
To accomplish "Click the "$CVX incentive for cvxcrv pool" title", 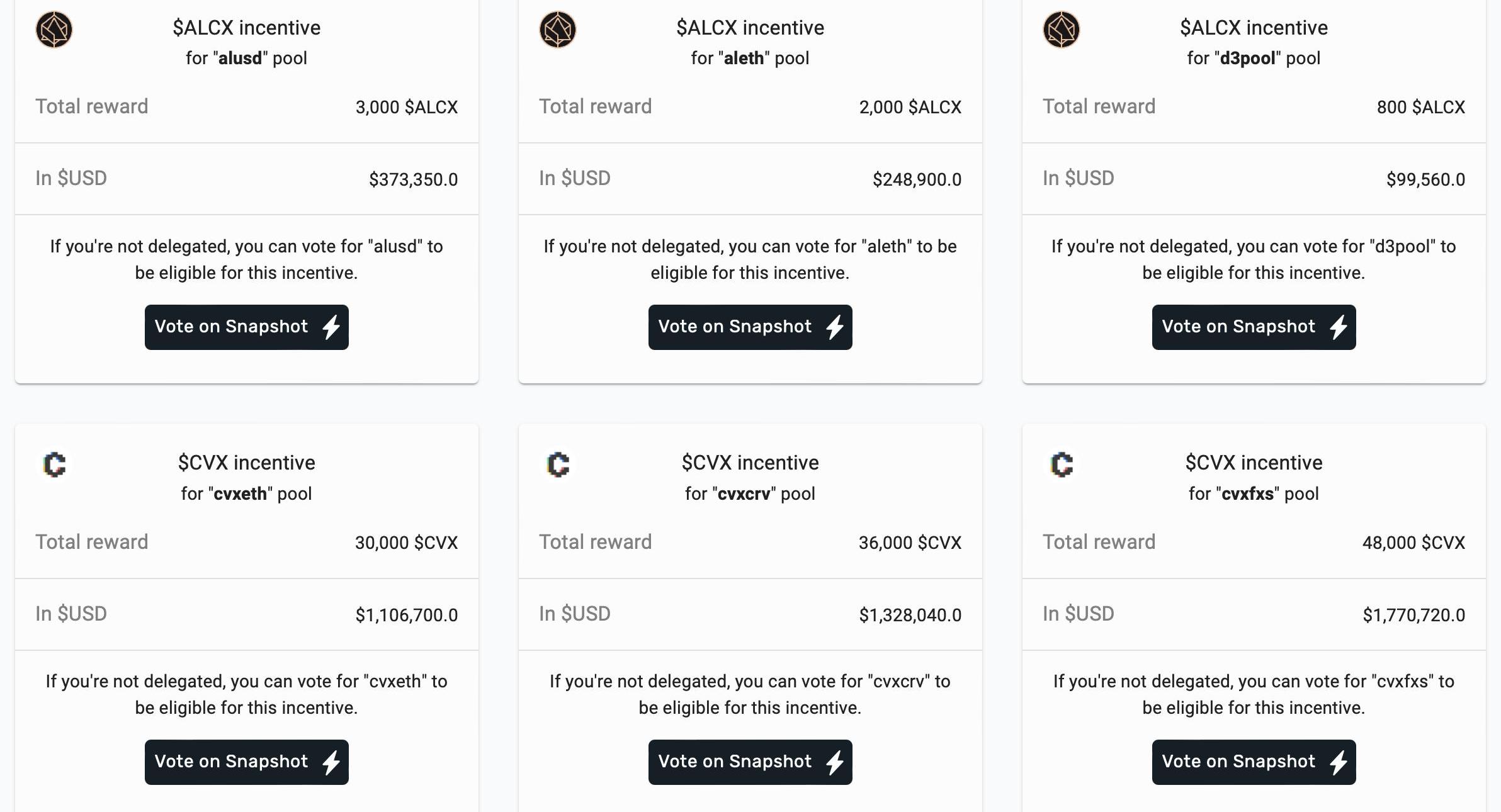I will [750, 478].
